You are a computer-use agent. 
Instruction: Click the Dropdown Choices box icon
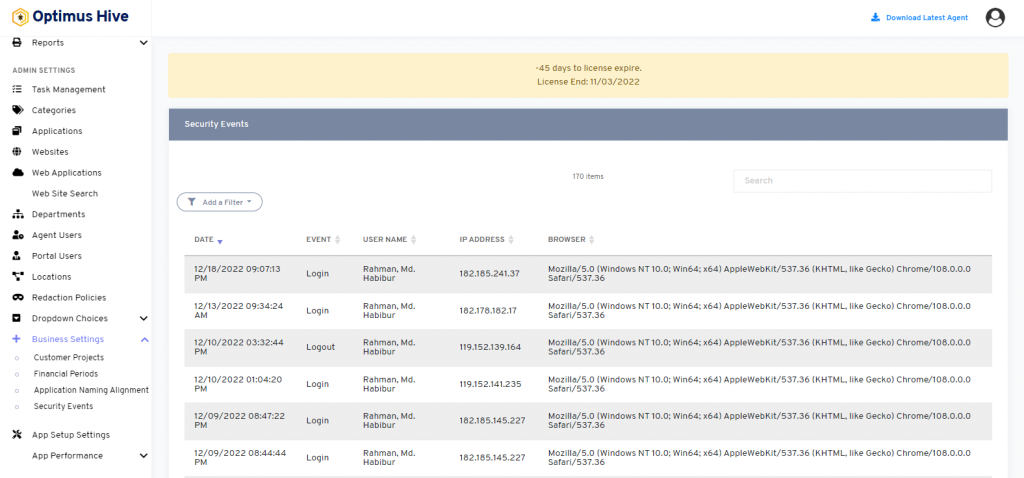[18, 319]
